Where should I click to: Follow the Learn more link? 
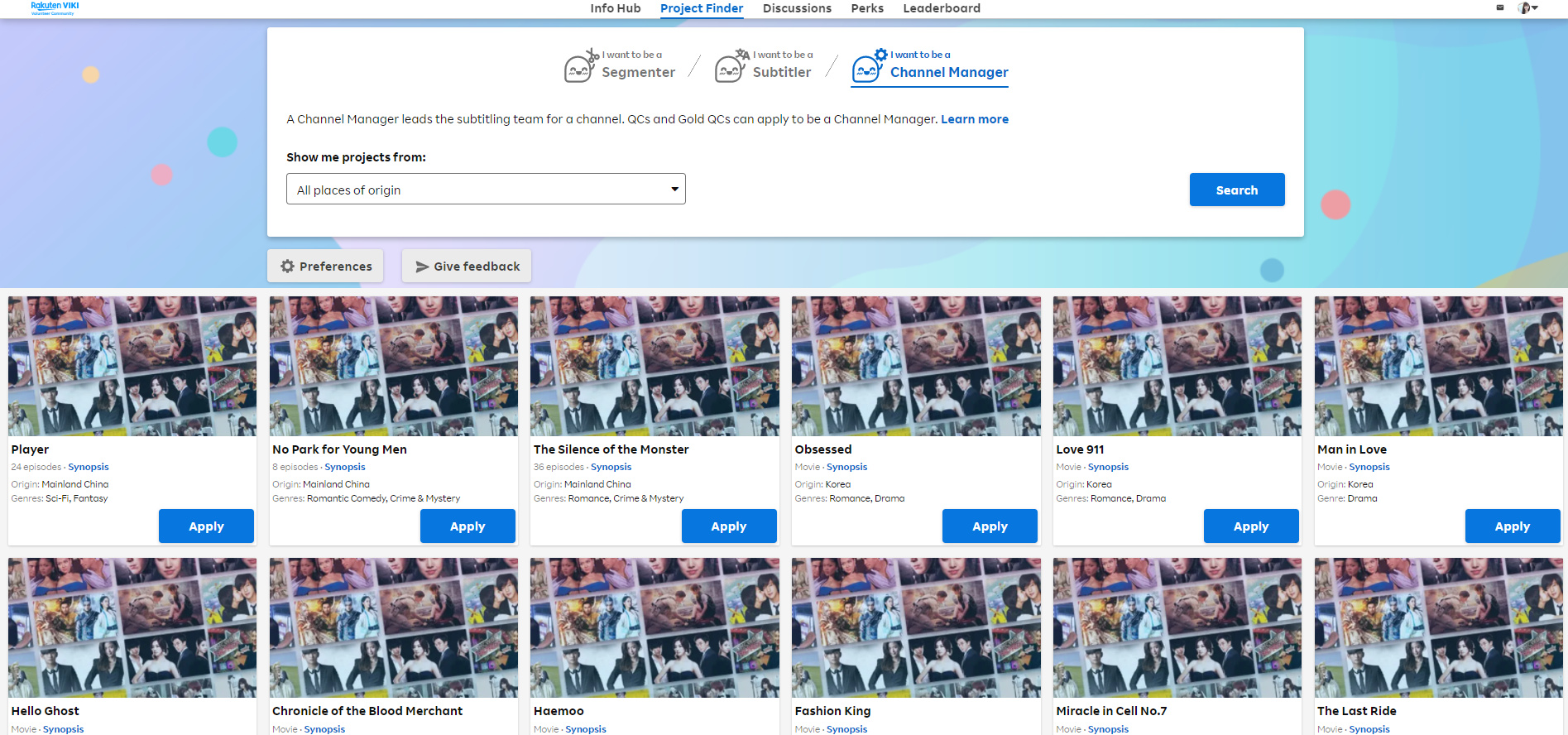point(974,119)
